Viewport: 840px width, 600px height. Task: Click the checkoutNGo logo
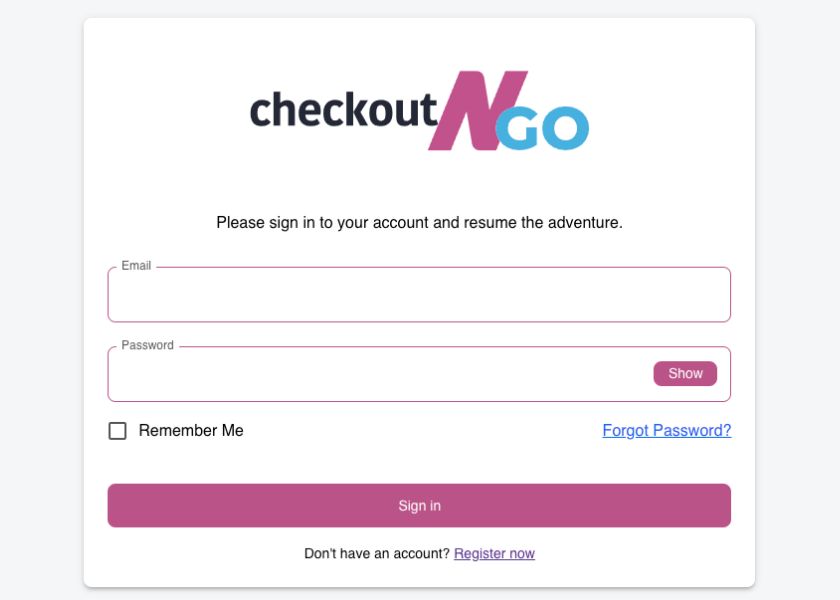419,110
